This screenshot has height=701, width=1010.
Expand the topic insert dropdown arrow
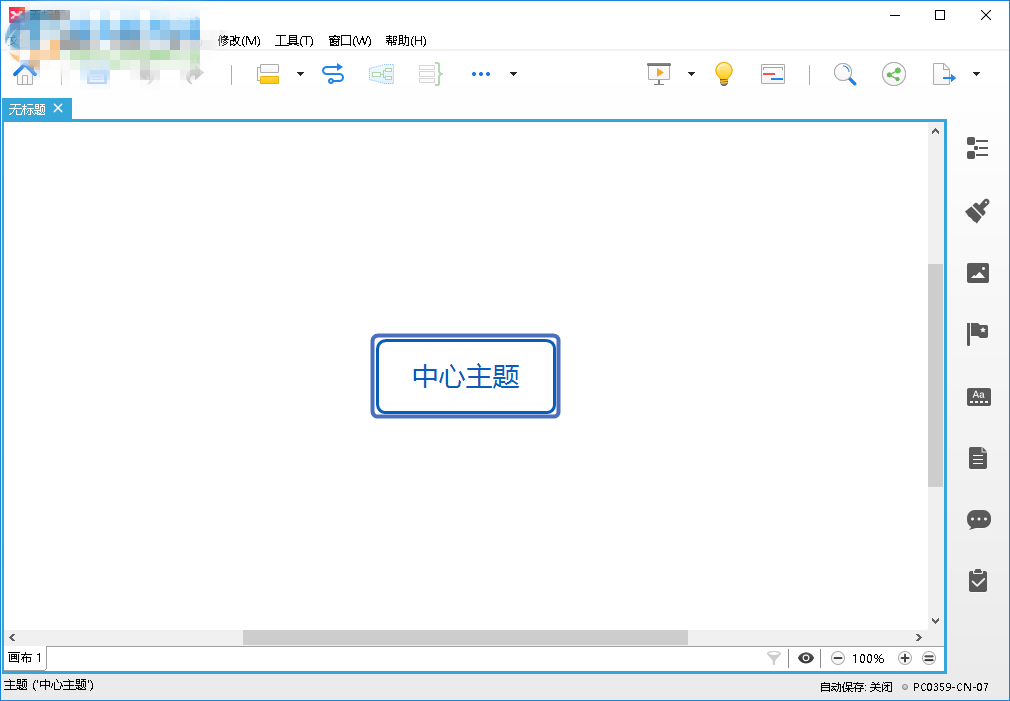point(298,73)
